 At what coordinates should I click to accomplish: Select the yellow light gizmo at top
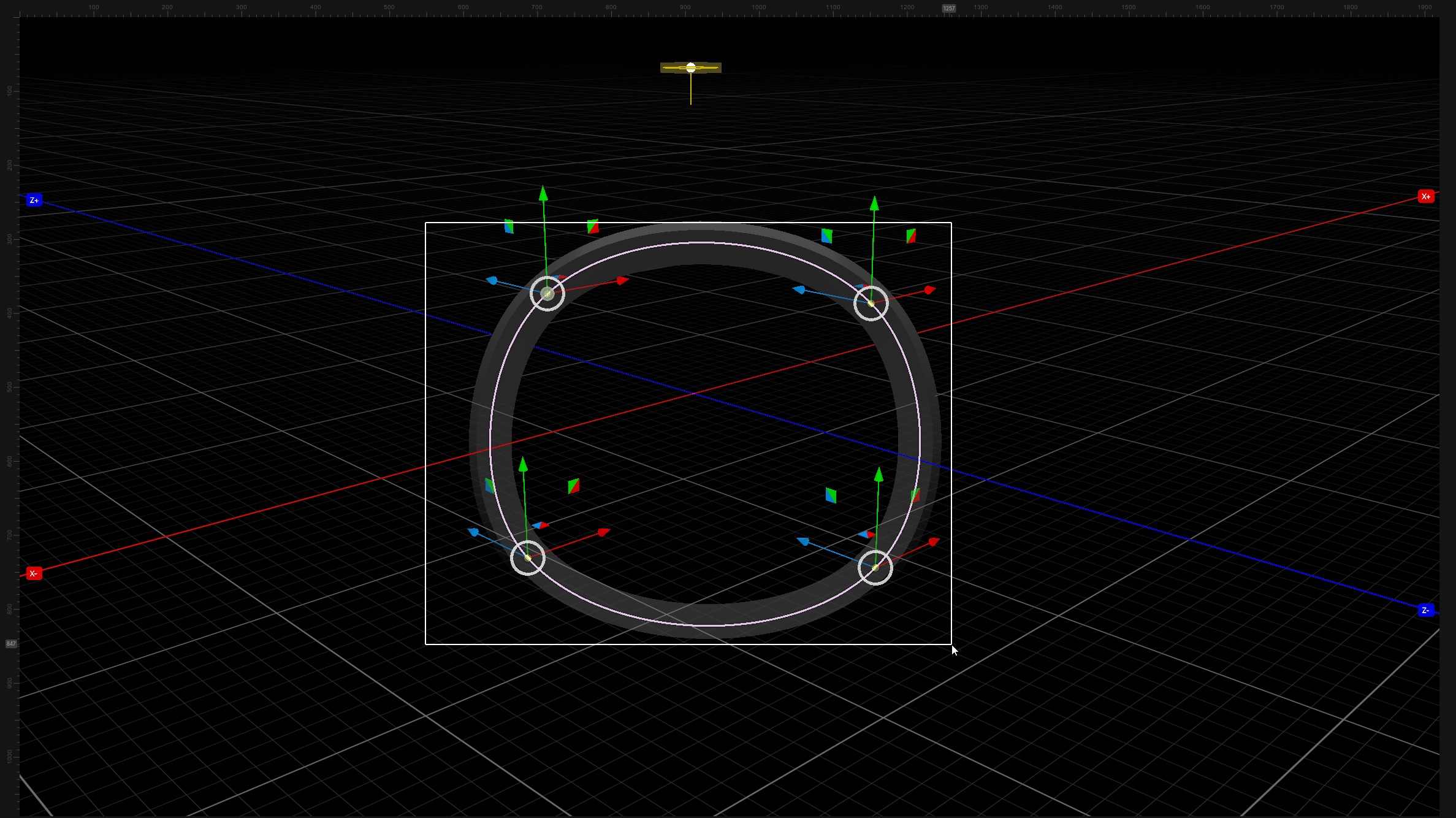pos(691,68)
